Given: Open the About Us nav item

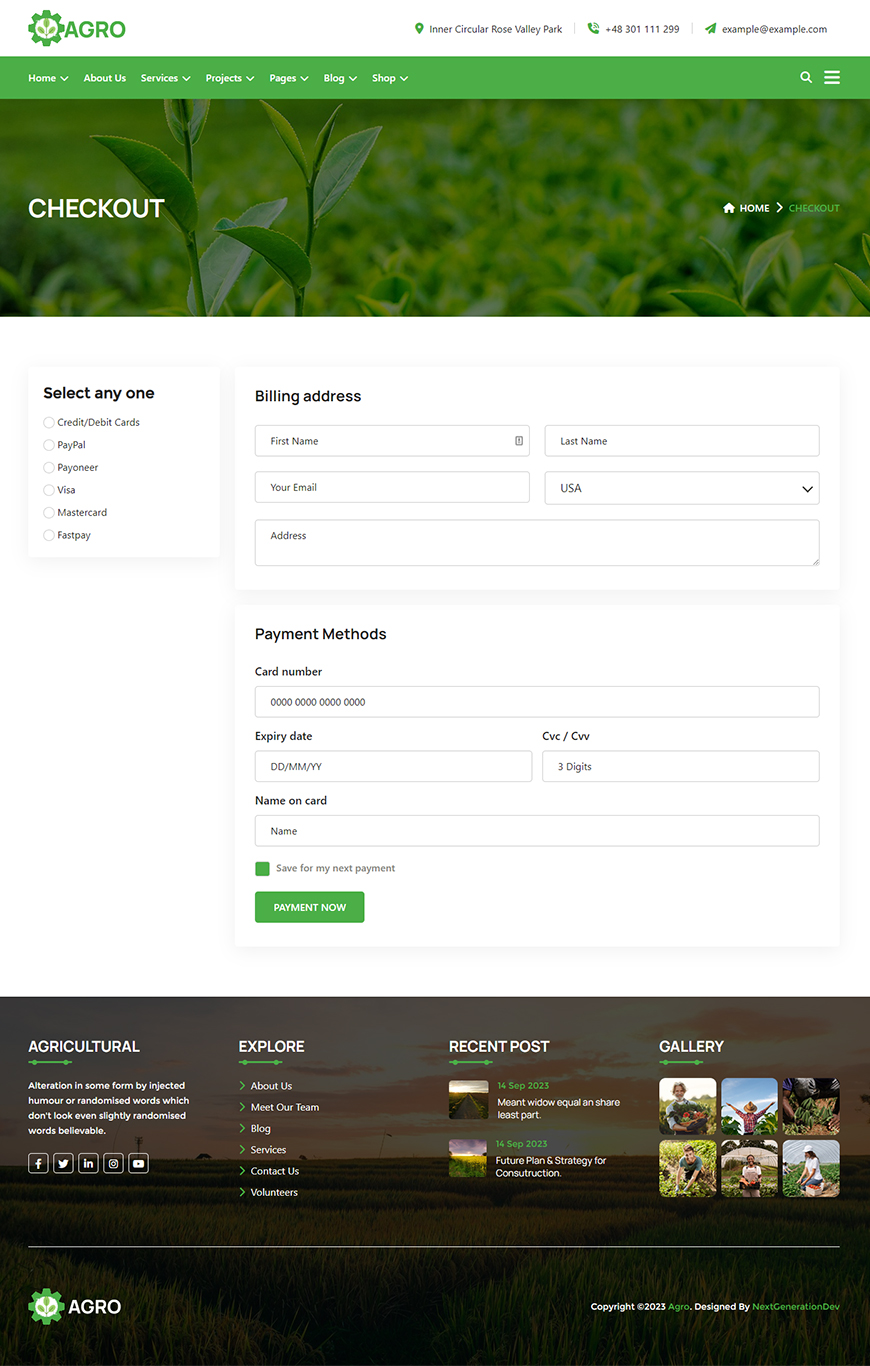Looking at the screenshot, I should pos(105,78).
